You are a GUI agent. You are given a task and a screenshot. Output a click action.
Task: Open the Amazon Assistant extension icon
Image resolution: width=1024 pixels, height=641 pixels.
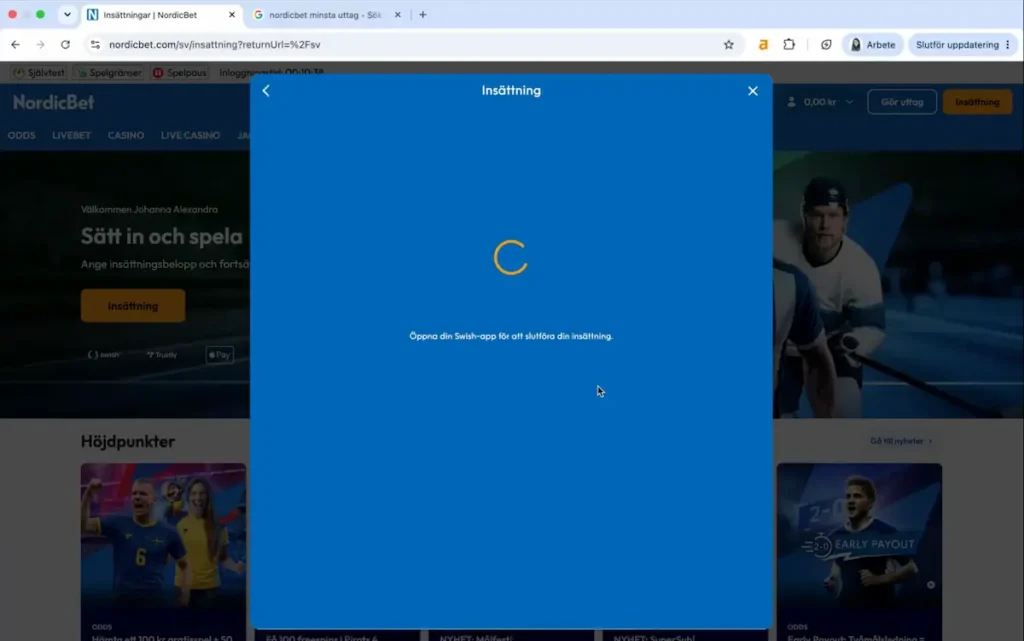coord(763,44)
